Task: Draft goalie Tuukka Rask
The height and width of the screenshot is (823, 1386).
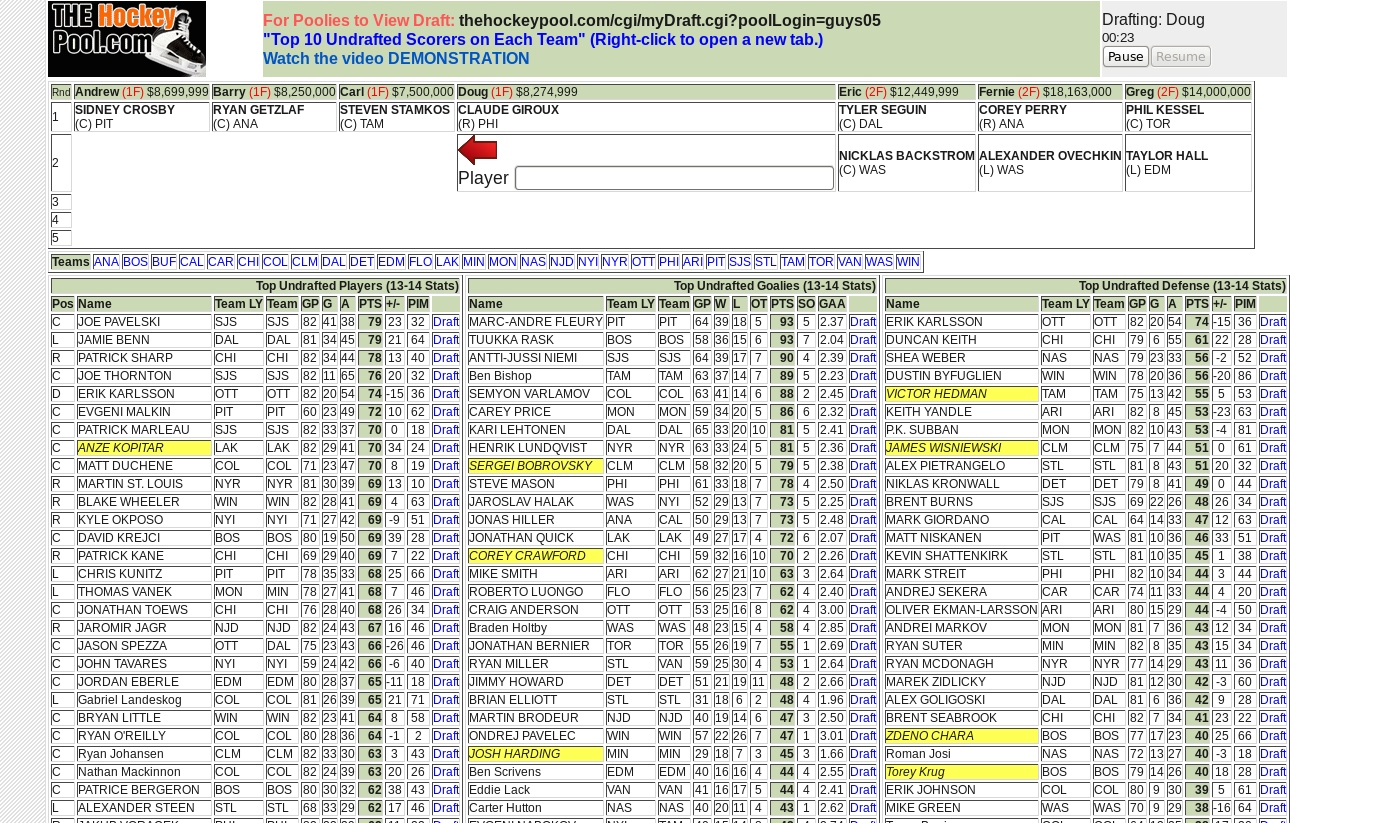Action: tap(863, 340)
